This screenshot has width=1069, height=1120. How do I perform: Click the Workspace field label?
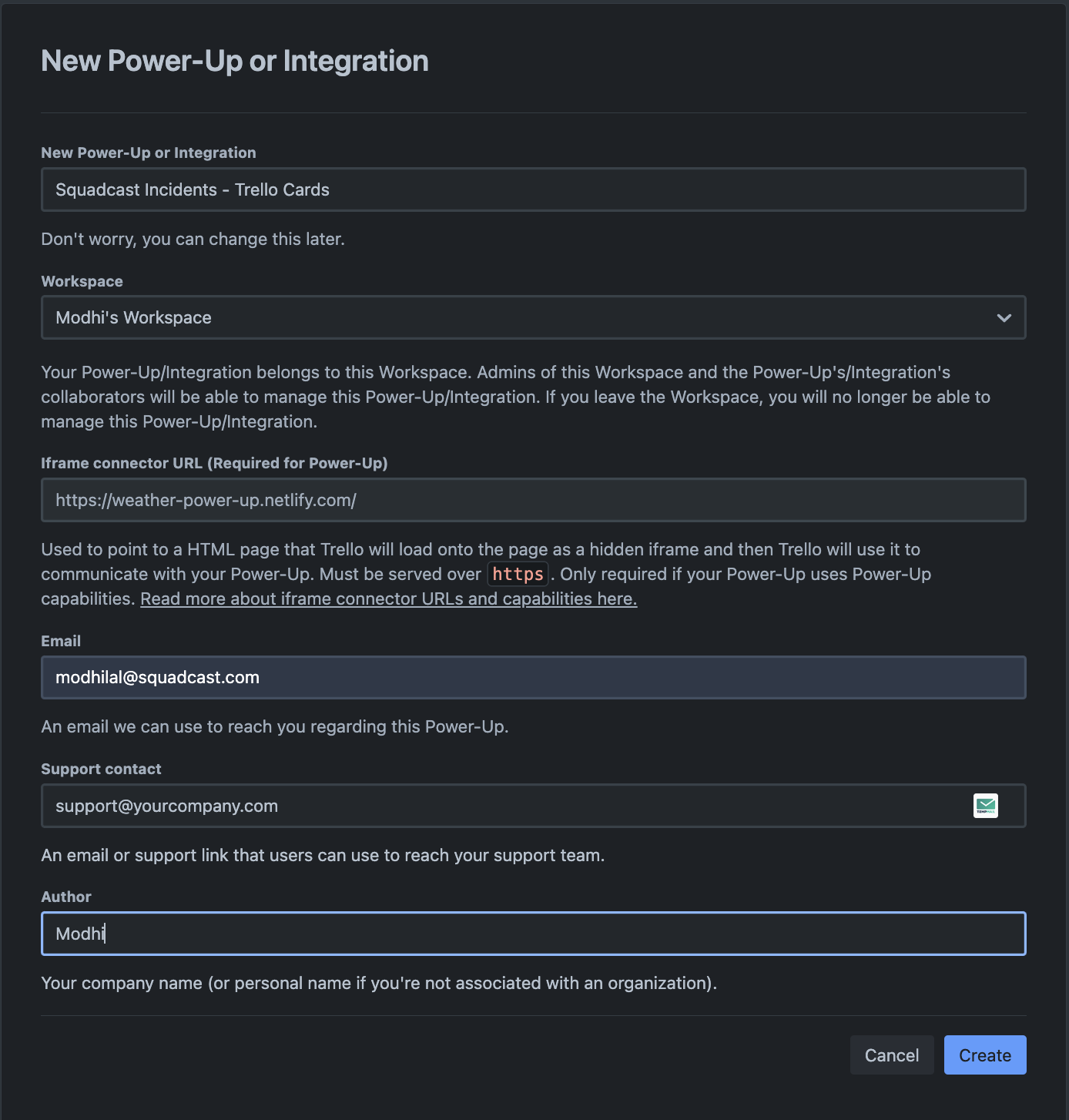(x=82, y=281)
